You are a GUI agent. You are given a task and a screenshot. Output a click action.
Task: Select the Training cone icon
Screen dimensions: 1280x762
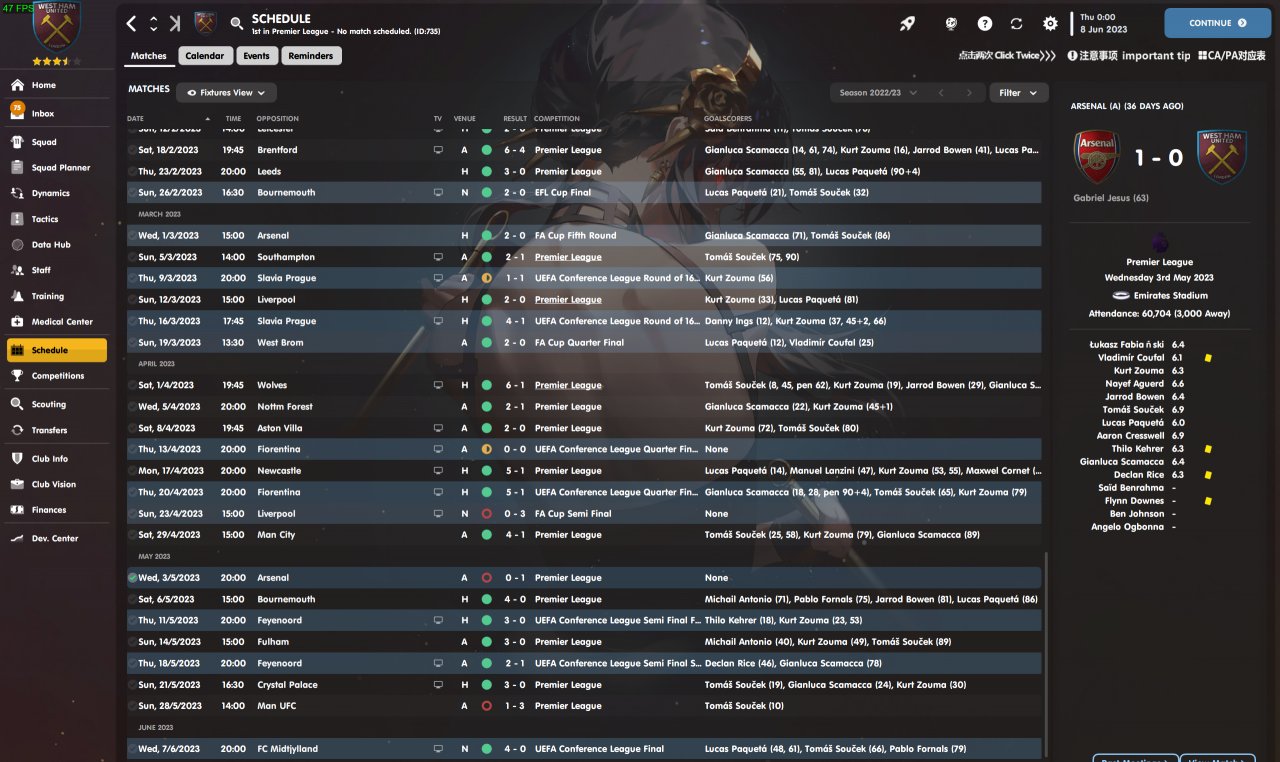(x=17, y=296)
